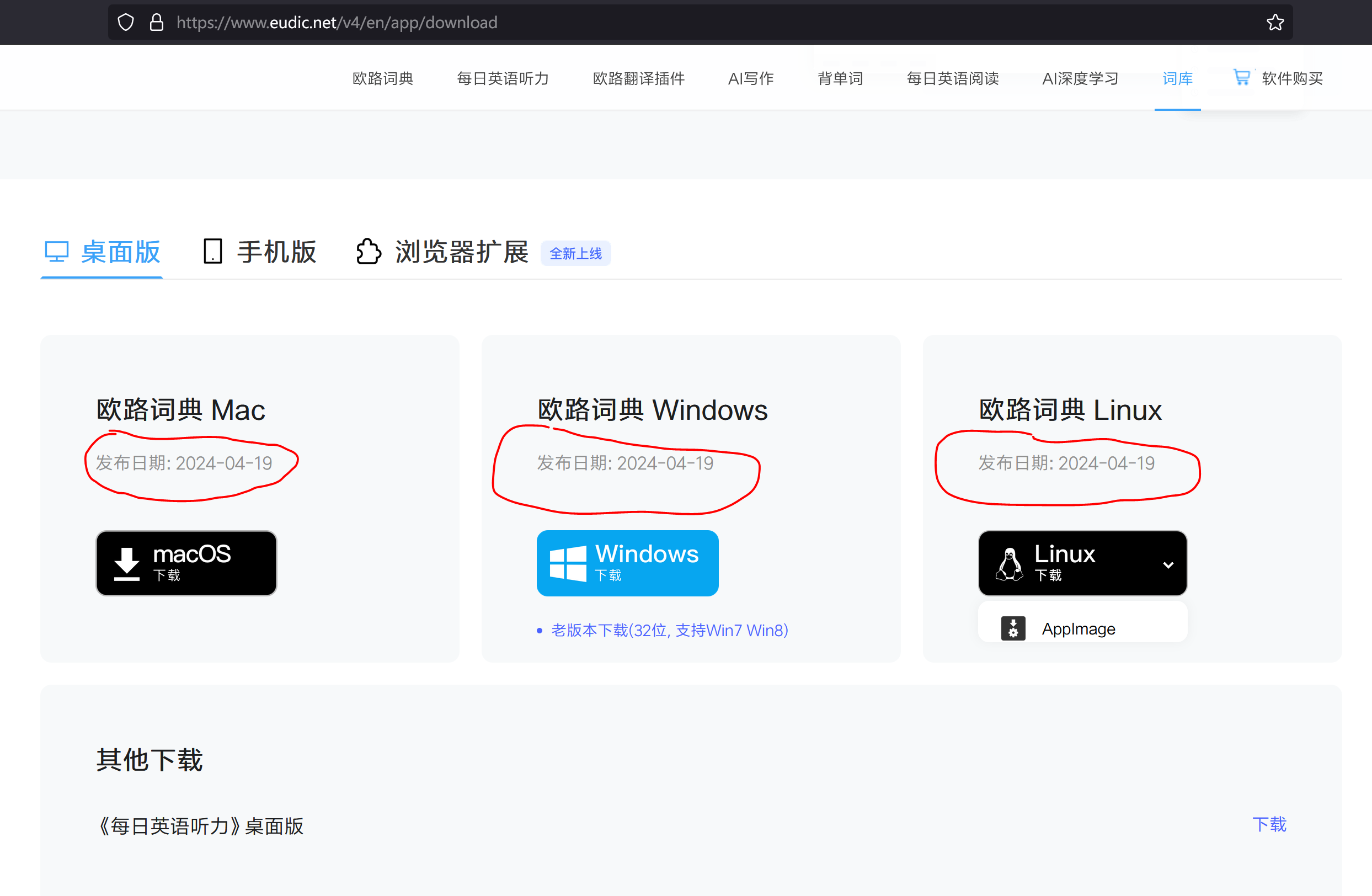The width and height of the screenshot is (1372, 896).
Task: Go to AI深度学习 in the navigation
Action: pyautogui.click(x=1080, y=78)
